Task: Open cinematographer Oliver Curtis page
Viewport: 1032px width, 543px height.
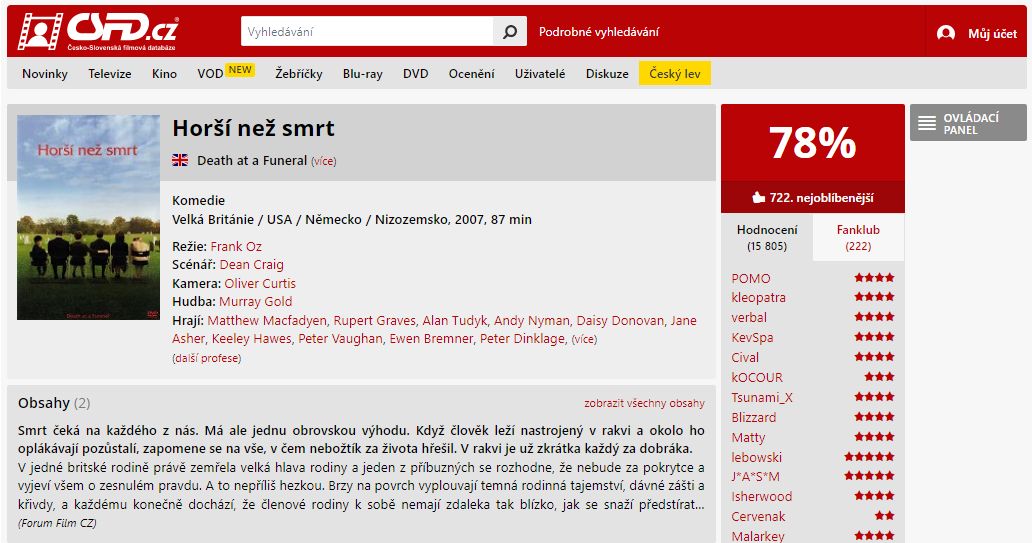Action: click(260, 283)
